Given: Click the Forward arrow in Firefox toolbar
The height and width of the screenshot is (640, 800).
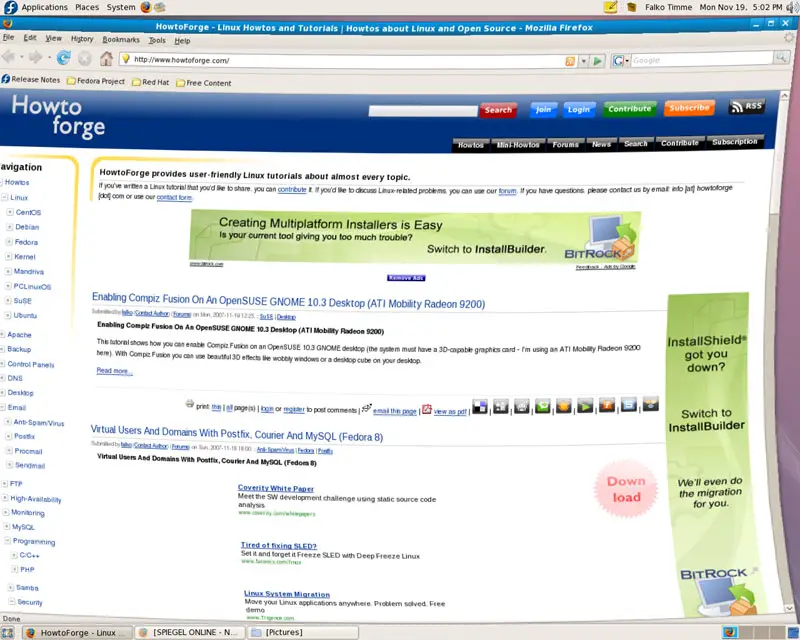Looking at the screenshot, I should (x=35, y=57).
